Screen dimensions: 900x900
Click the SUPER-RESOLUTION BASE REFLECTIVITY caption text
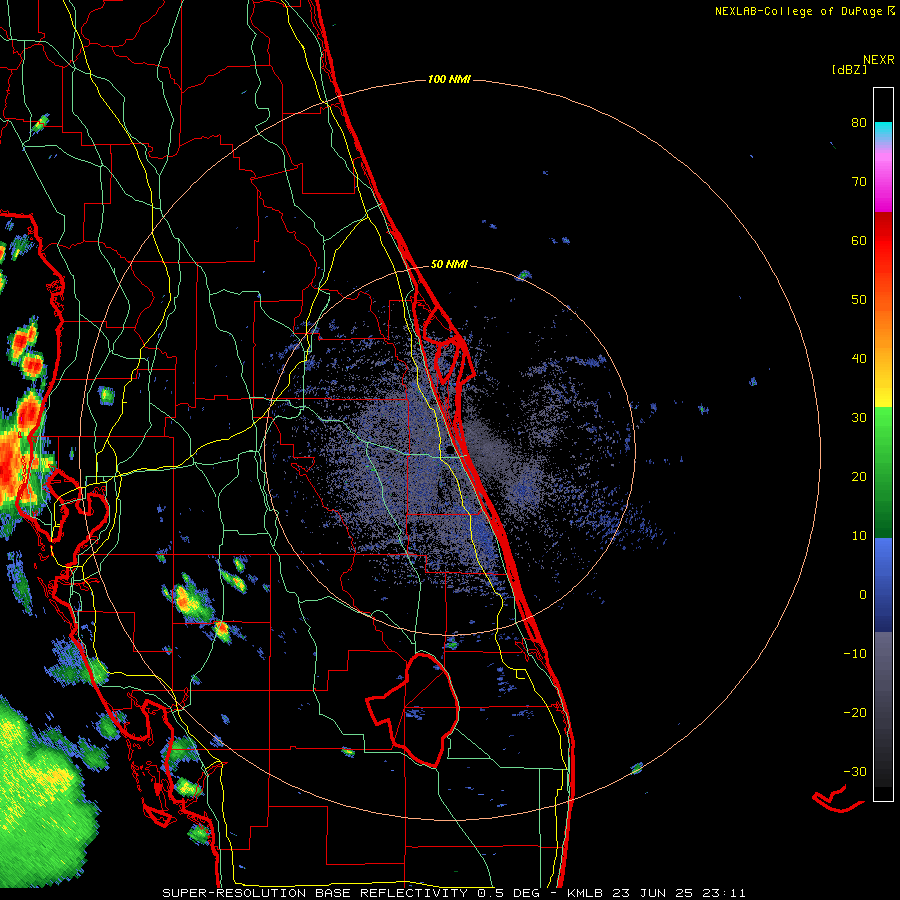(315, 893)
